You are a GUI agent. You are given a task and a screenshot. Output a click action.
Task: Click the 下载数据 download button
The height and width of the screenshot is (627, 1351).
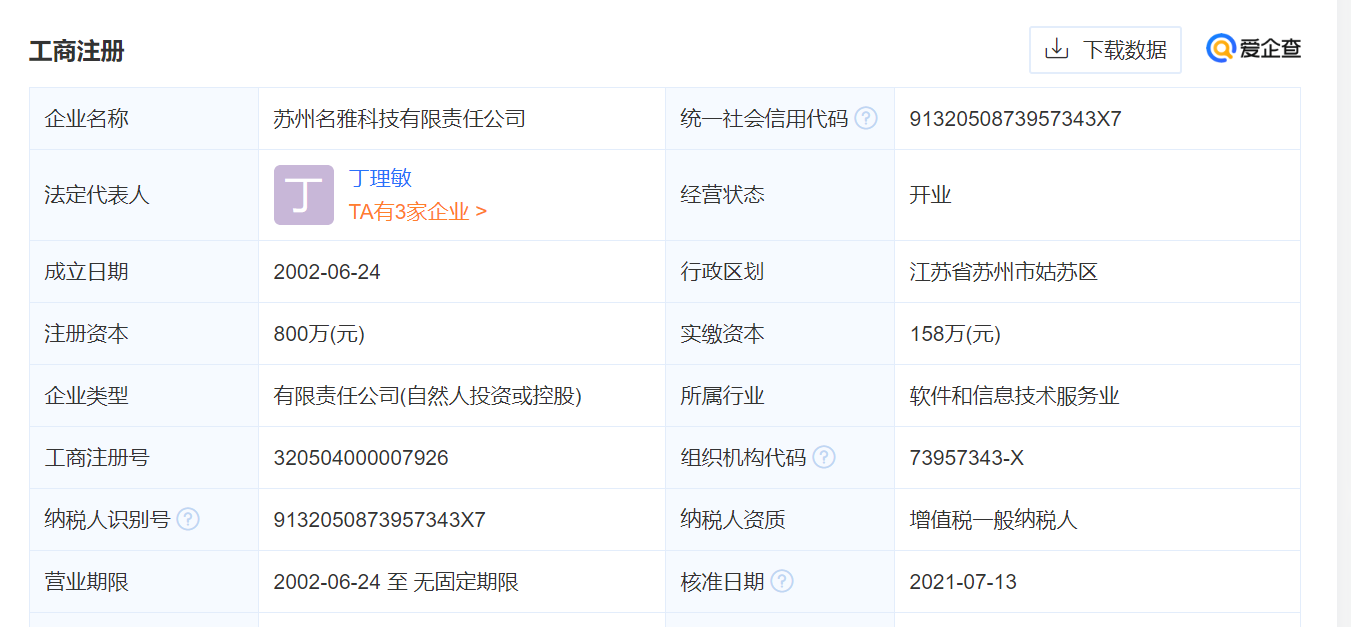pos(1105,50)
